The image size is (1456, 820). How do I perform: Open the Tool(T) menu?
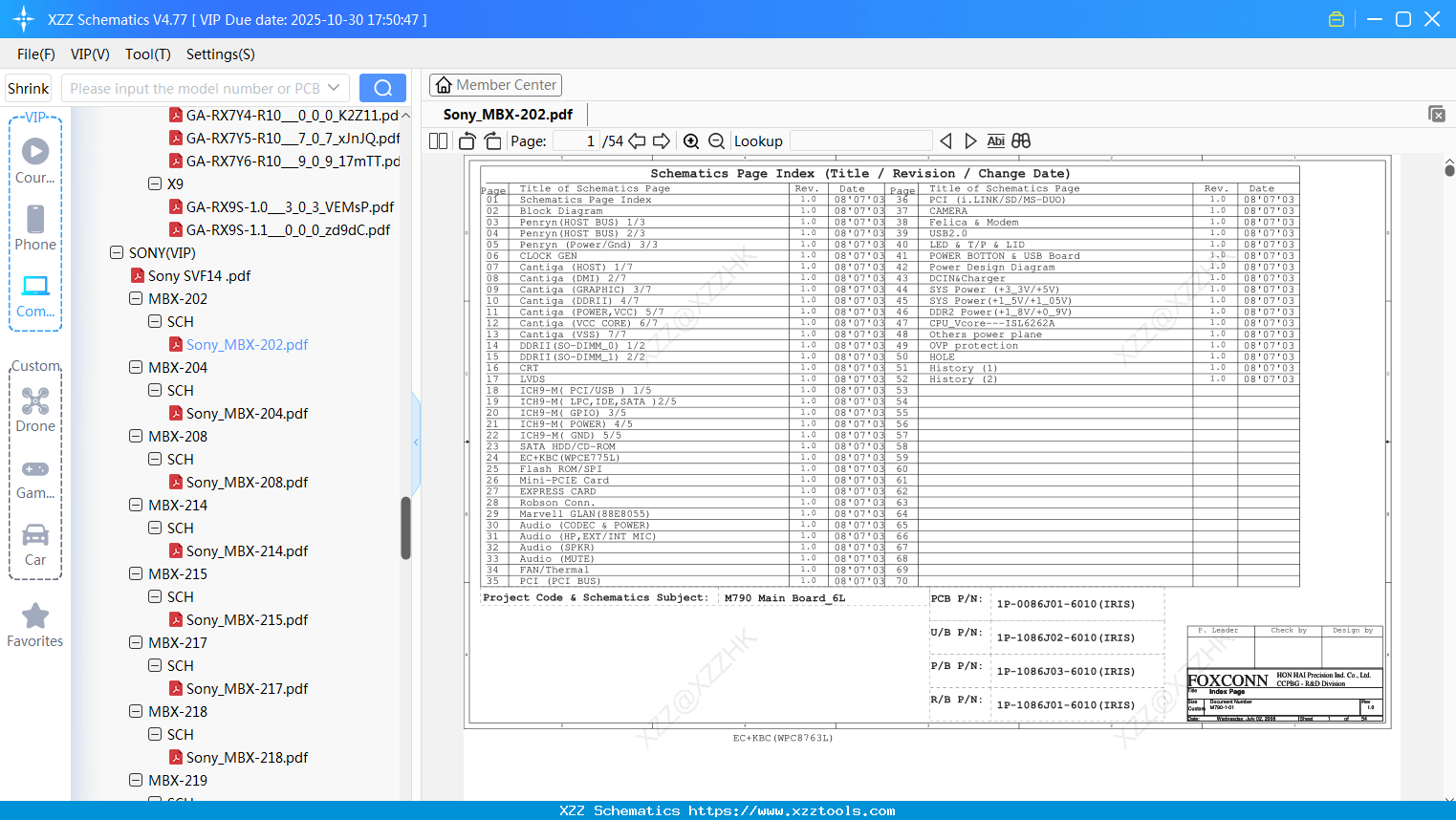[148, 54]
